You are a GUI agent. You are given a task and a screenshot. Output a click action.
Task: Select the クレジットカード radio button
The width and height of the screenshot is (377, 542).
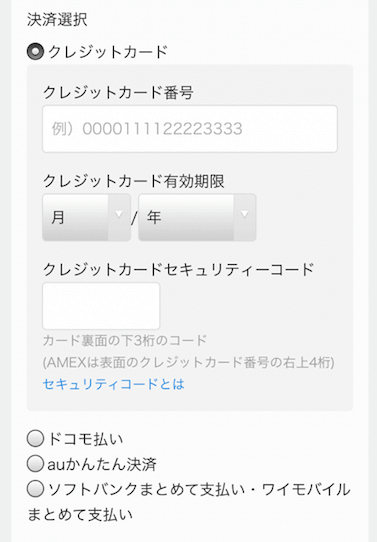tap(35, 52)
